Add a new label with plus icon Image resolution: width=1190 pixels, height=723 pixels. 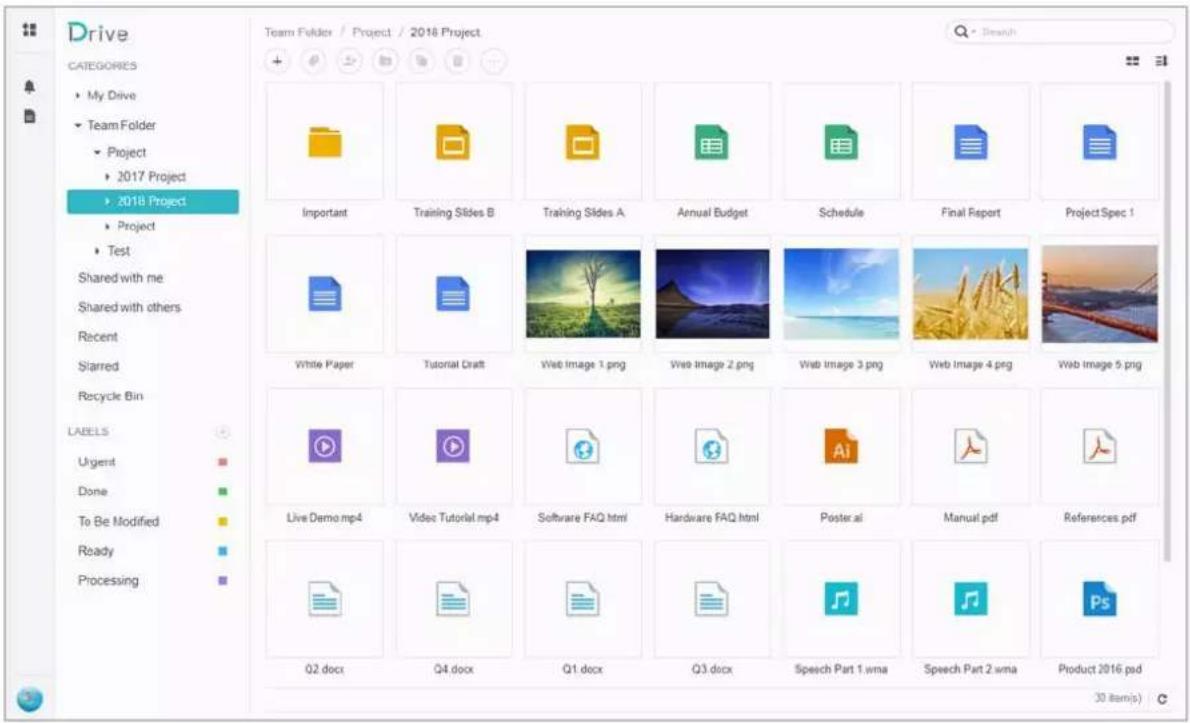click(x=222, y=432)
